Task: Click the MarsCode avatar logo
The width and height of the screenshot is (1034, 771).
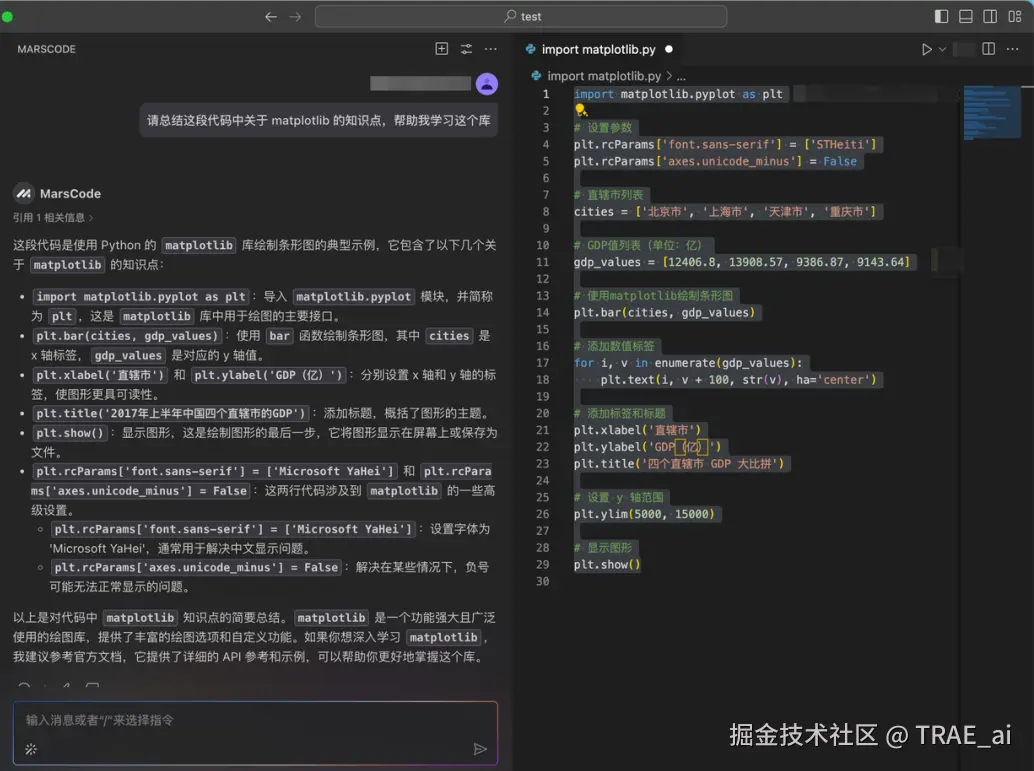Action: [x=24, y=193]
